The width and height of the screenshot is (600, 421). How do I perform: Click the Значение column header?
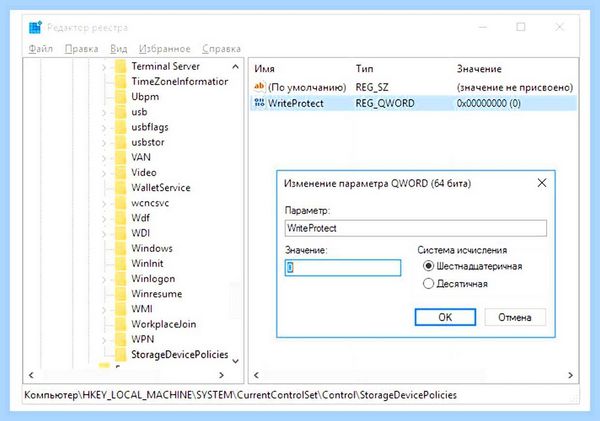click(x=479, y=69)
